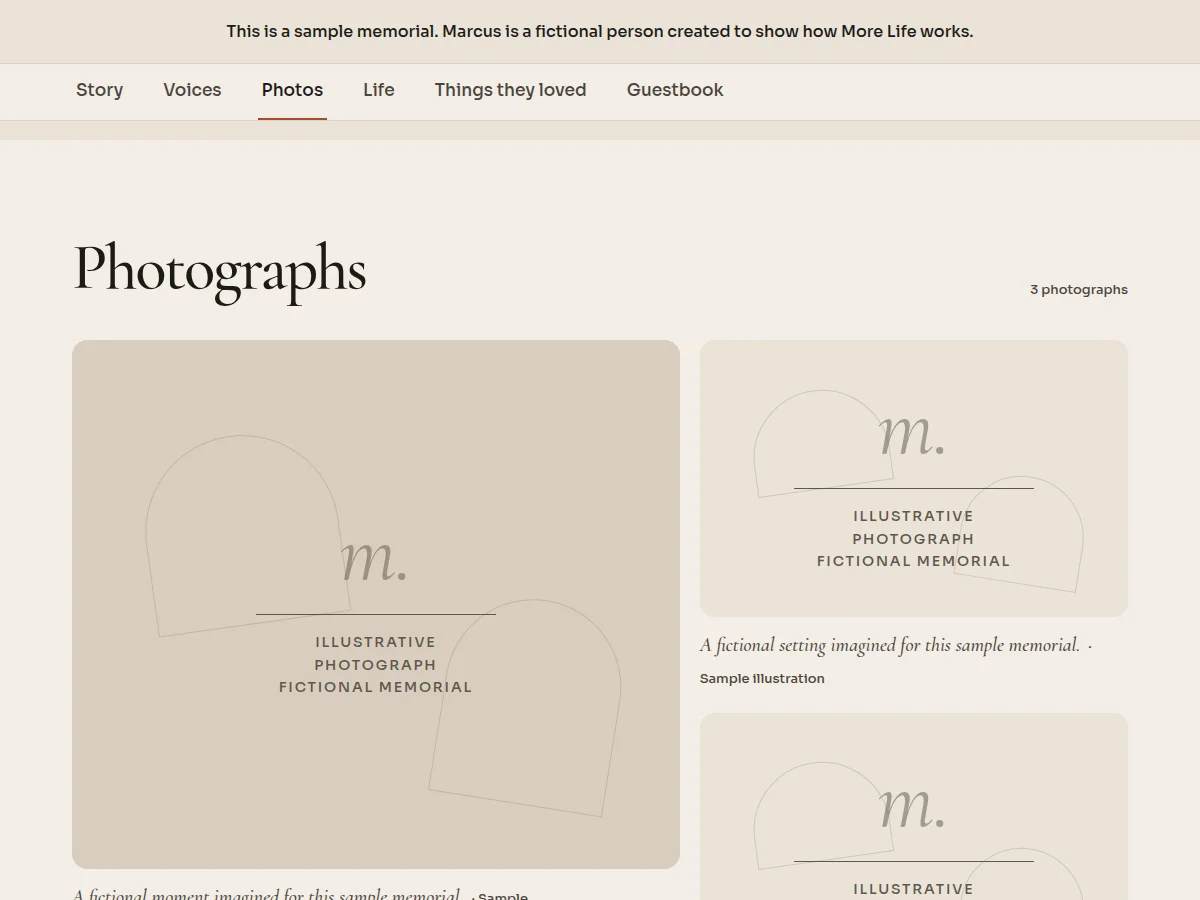Click the '3 photographs' count text

[1079, 290]
